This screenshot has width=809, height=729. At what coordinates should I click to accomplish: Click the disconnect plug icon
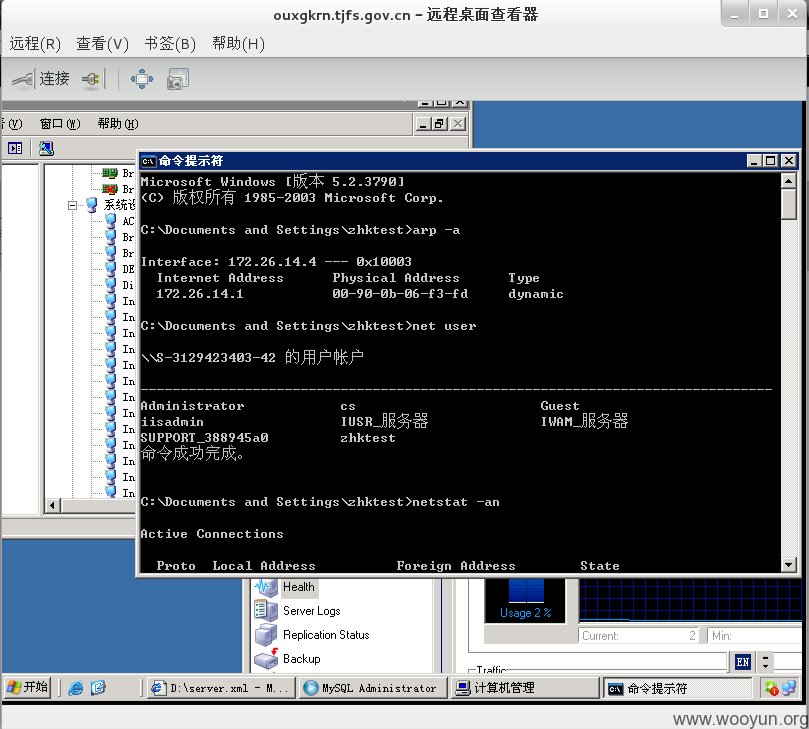91,79
